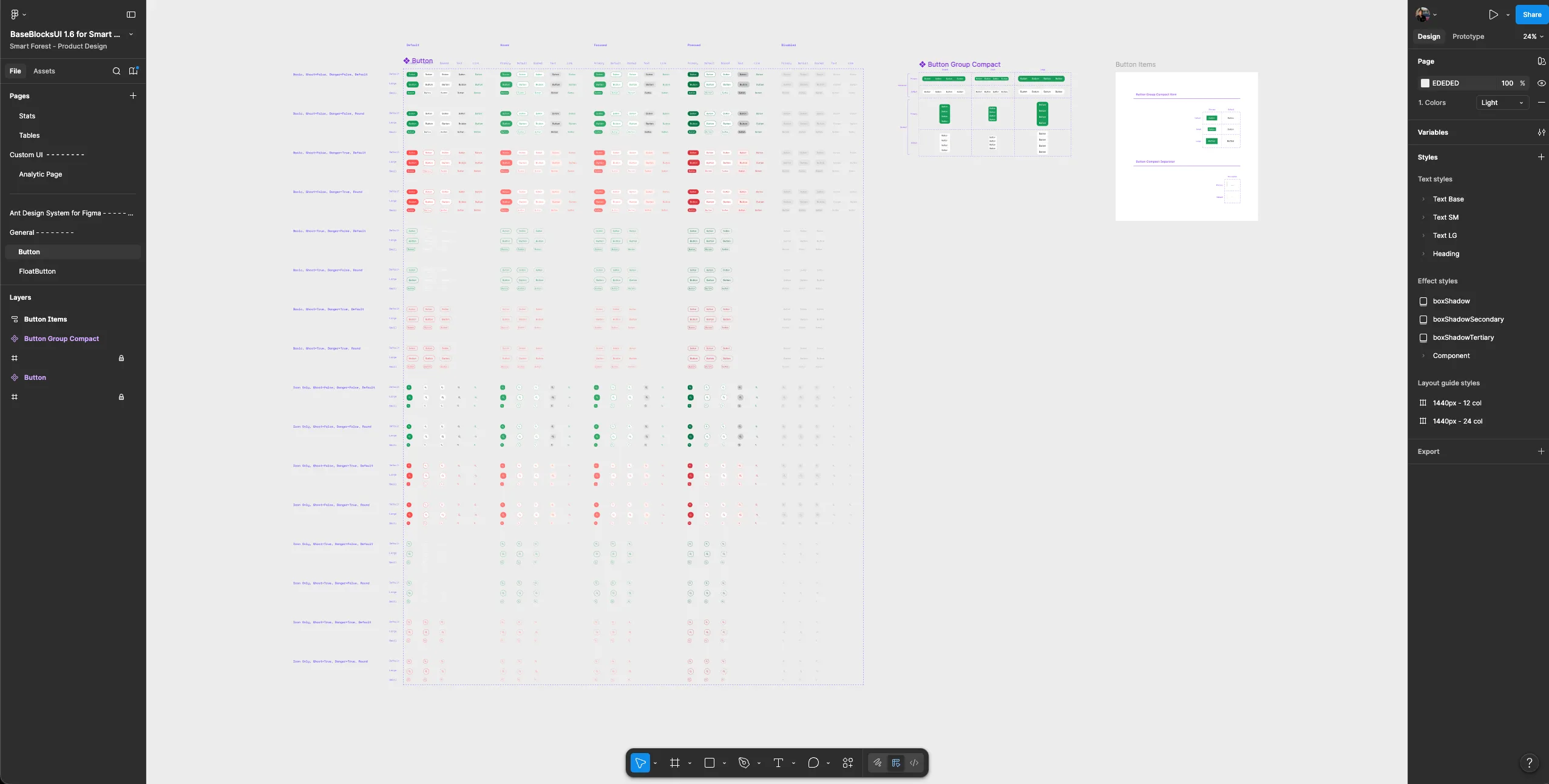Open the Actions tool in toolbar
1549x784 pixels.
tap(848, 763)
